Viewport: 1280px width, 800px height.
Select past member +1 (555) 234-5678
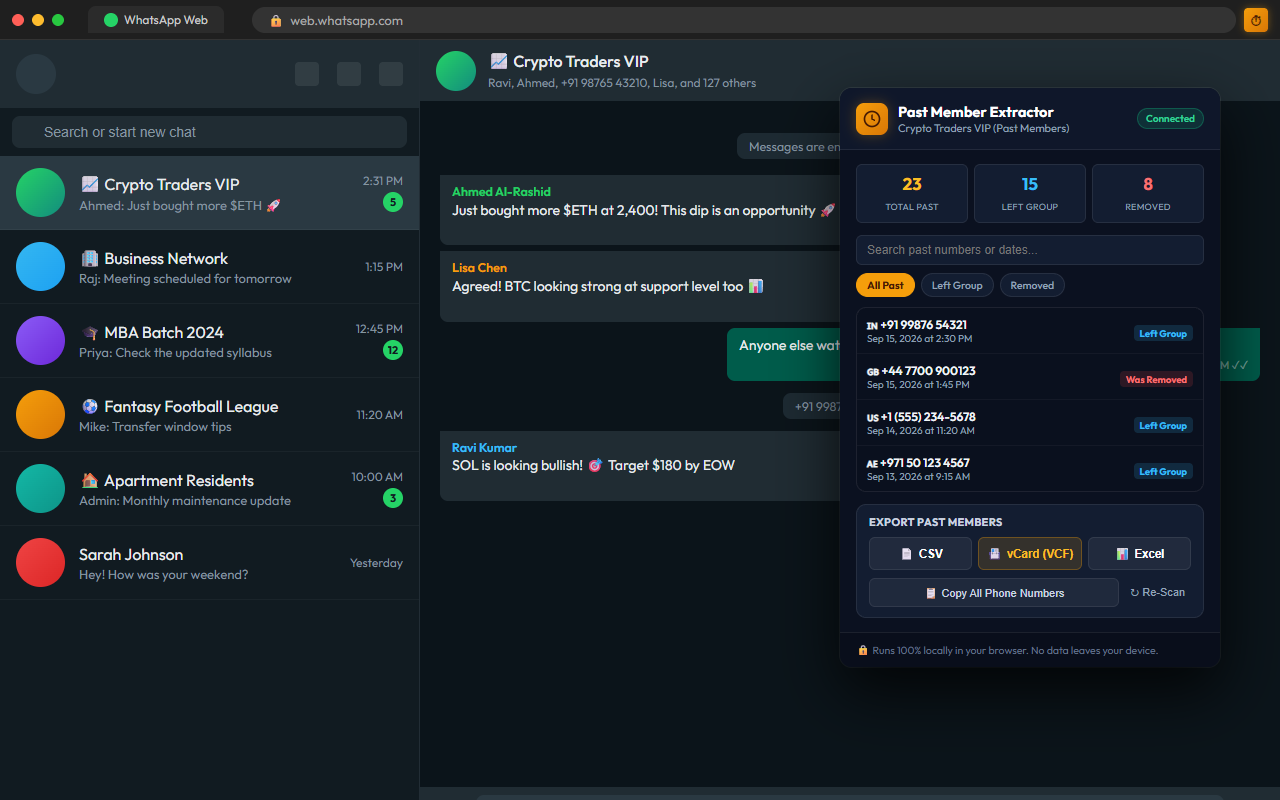[1030, 423]
